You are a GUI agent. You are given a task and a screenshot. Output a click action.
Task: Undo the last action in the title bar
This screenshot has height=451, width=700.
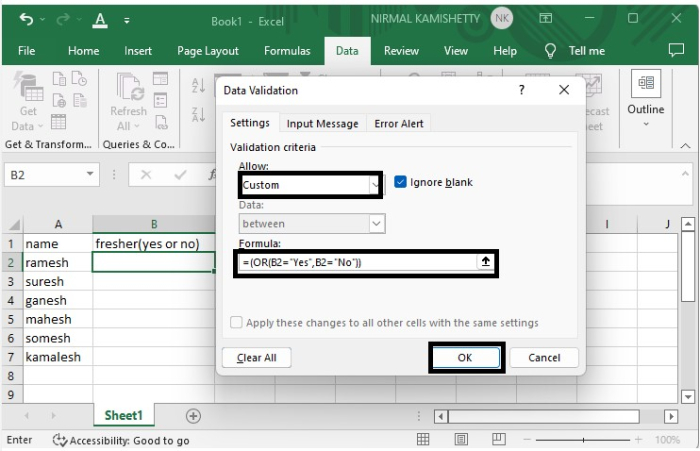coord(26,19)
